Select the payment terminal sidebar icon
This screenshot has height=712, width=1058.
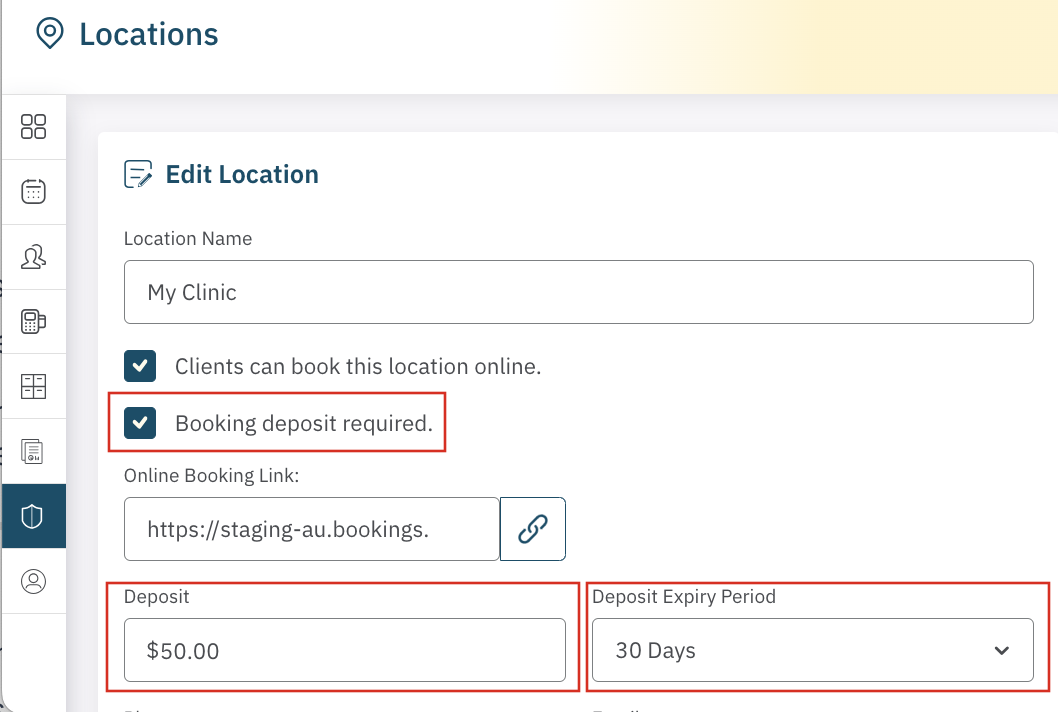pyautogui.click(x=34, y=321)
